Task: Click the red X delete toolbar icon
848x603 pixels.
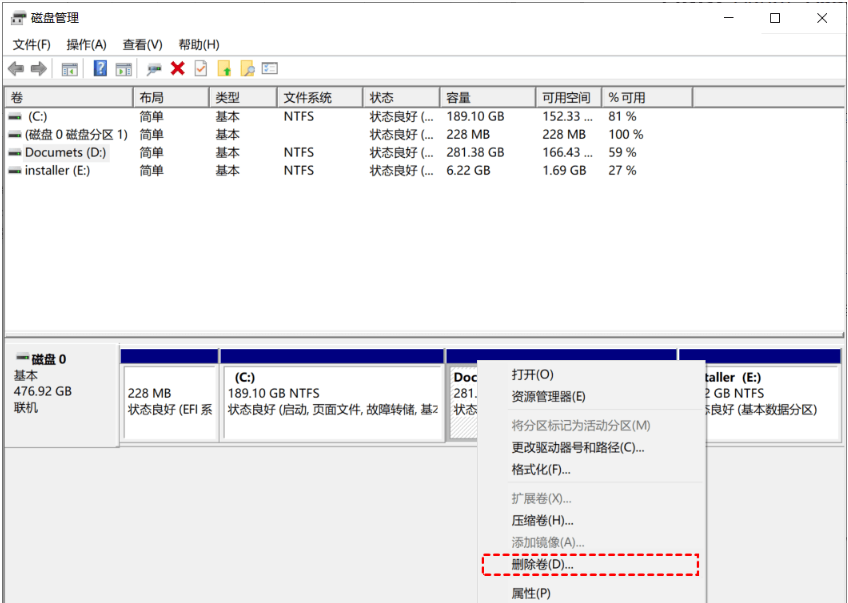Action: [177, 68]
